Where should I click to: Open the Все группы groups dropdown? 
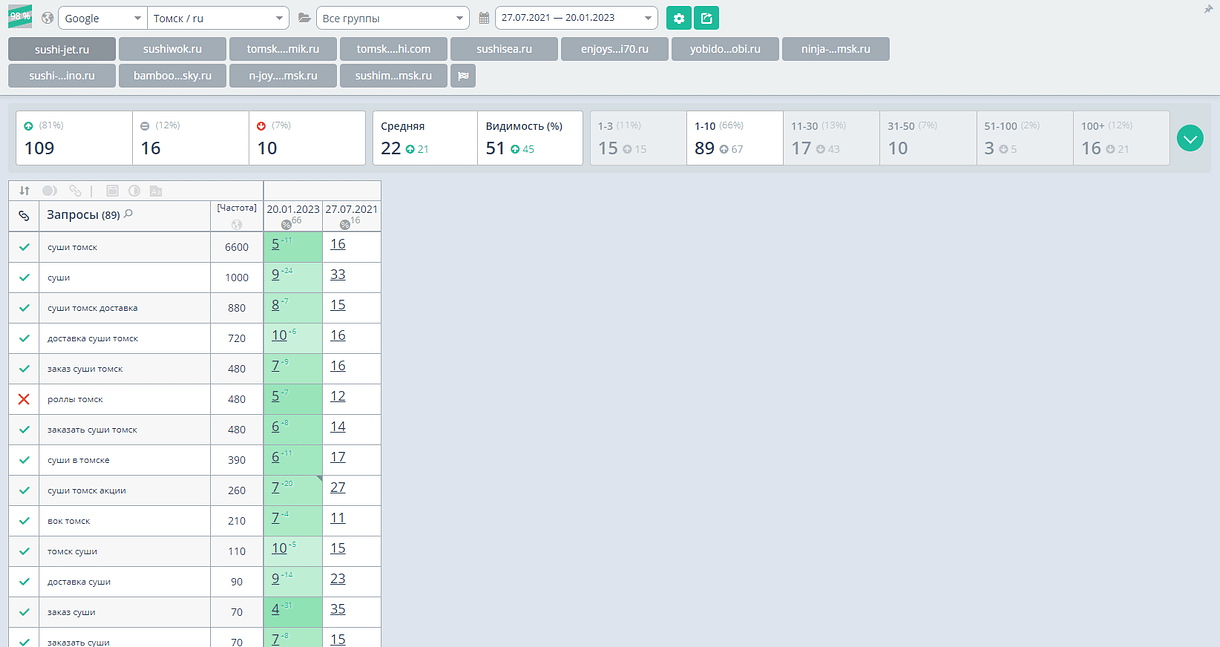coord(392,18)
